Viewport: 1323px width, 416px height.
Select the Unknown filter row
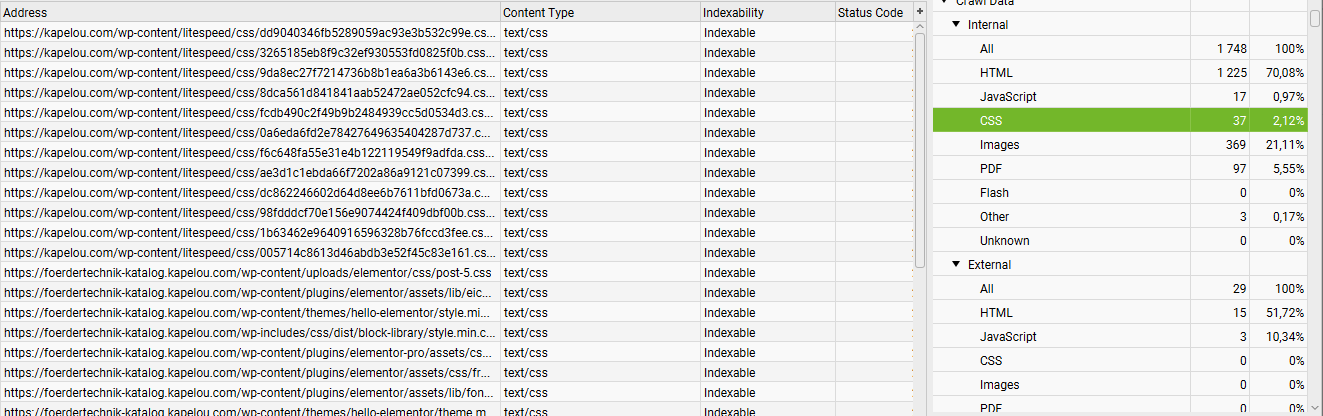[1120, 240]
